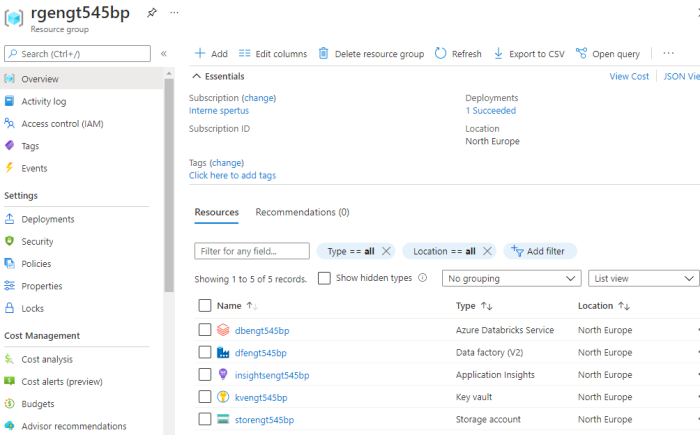
Task: Open the header ellipsis more options
Action: (x=174, y=13)
